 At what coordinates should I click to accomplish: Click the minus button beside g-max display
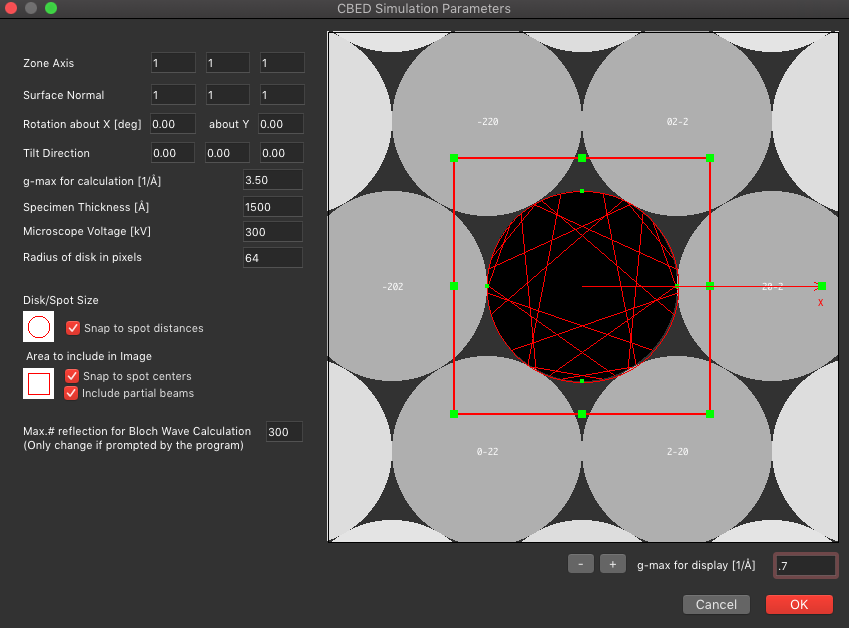coord(580,564)
